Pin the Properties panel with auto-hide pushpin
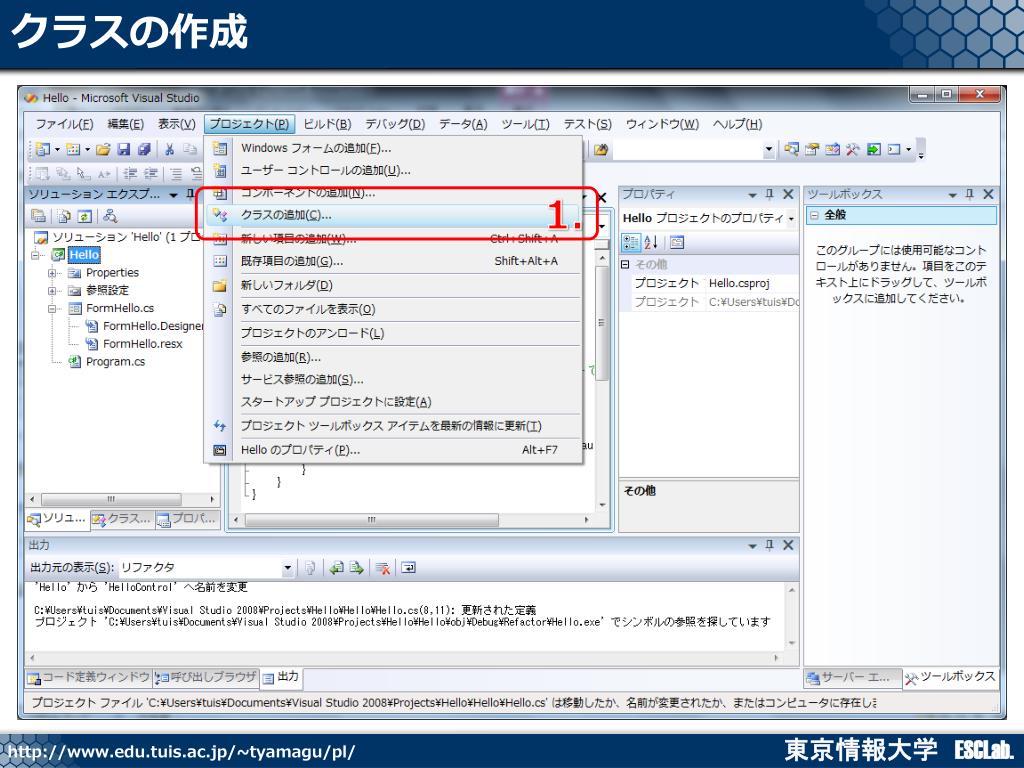The image size is (1024, 768). click(x=769, y=194)
